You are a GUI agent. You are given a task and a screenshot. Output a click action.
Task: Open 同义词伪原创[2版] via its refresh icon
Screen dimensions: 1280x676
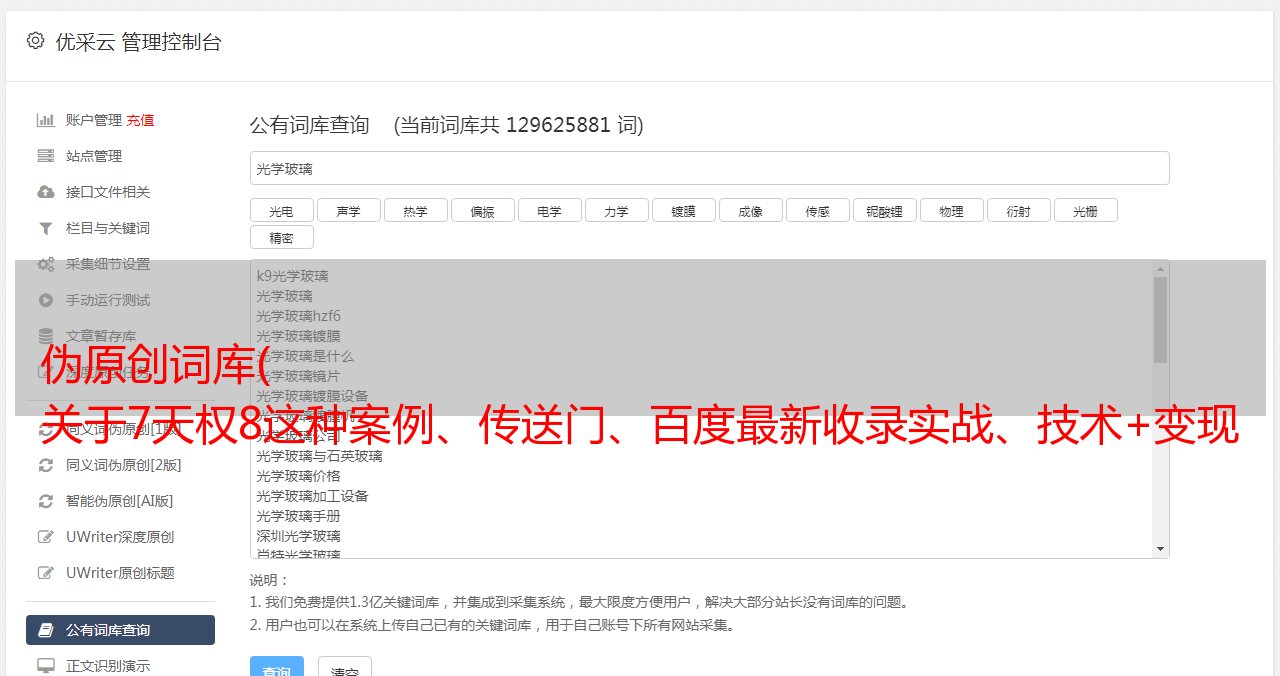pos(46,465)
